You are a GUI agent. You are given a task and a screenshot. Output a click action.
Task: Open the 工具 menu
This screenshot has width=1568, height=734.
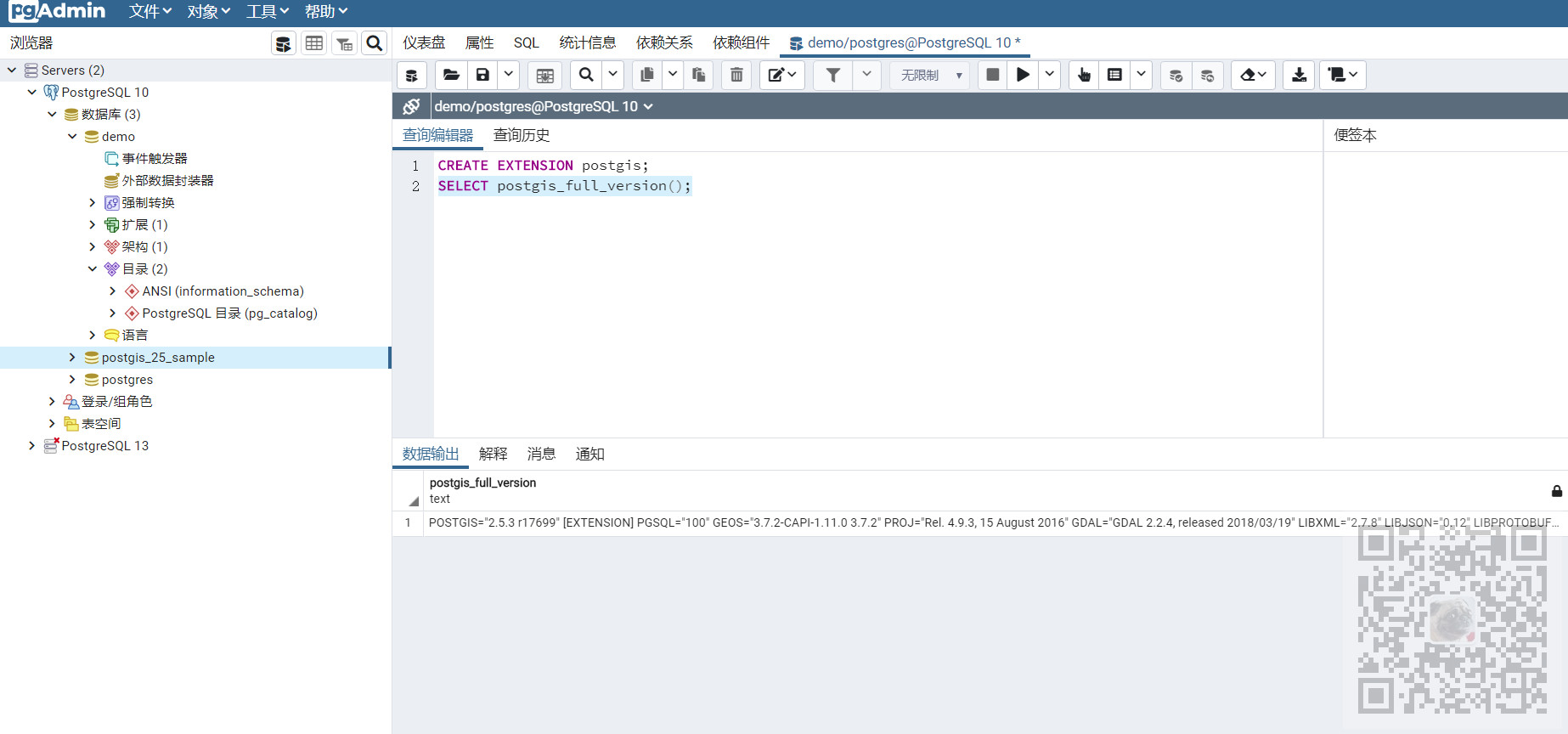(268, 12)
